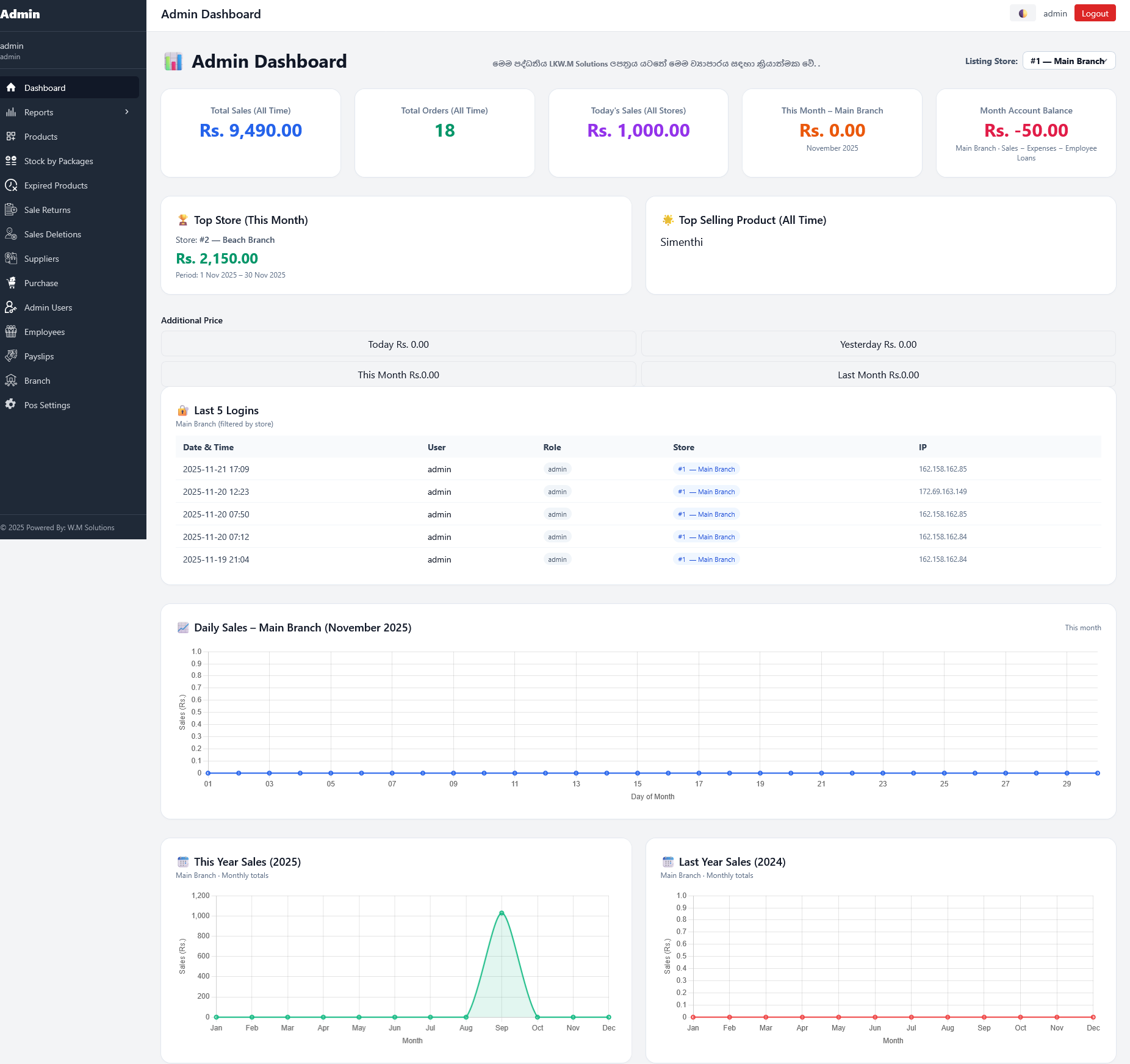Click the user avatar icon near Logout
1130x1064 pixels.
click(1023, 12)
